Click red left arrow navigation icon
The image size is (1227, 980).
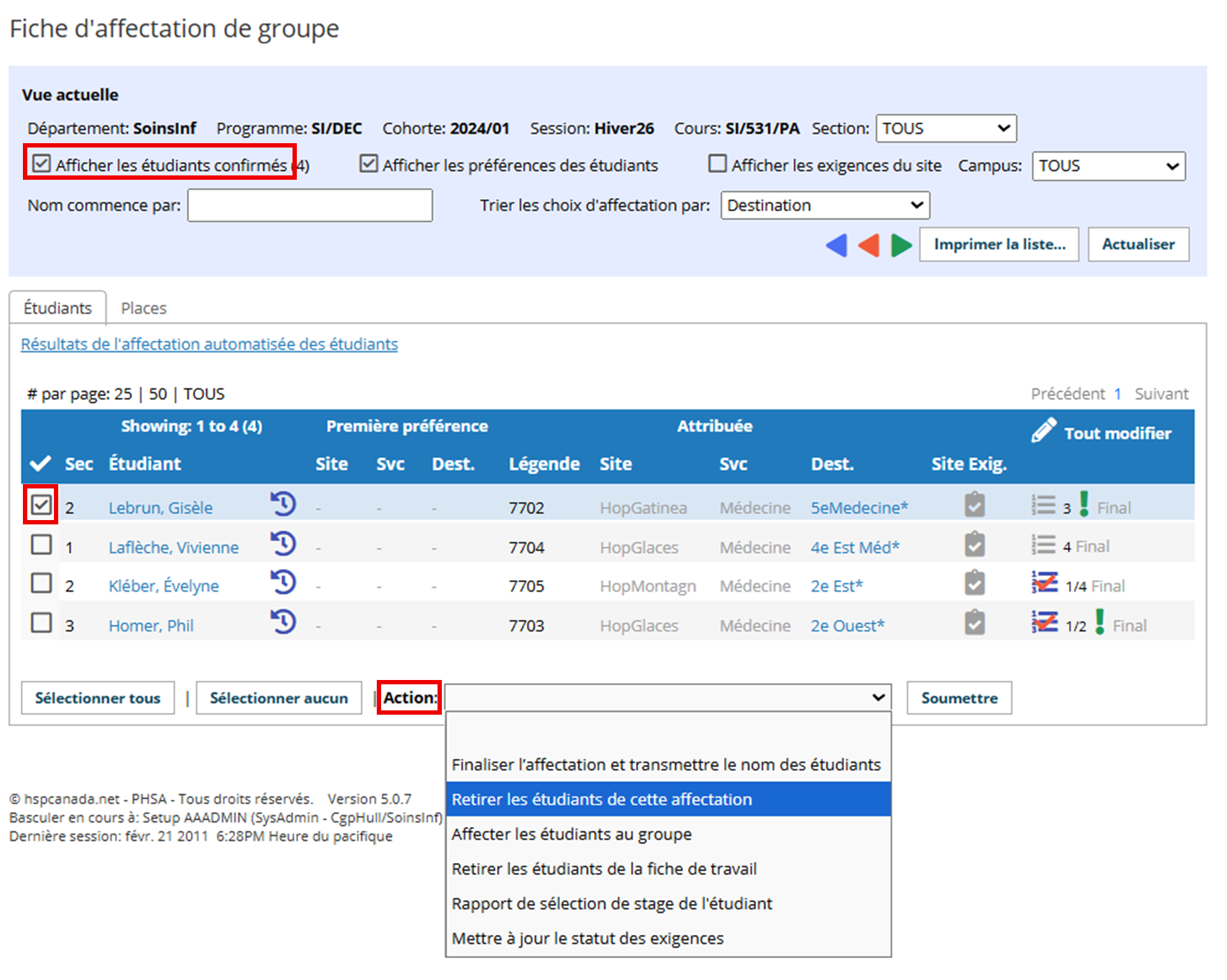pyautogui.click(x=868, y=245)
